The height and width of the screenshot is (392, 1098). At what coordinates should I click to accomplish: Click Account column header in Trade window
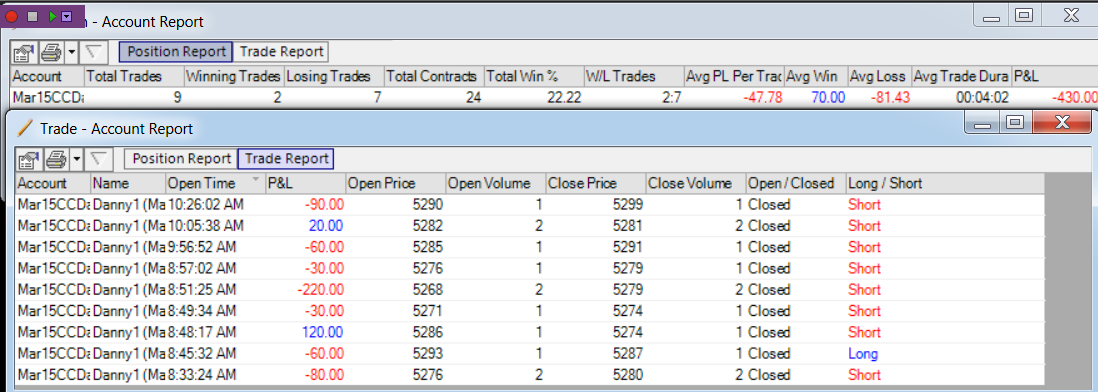tap(53, 183)
